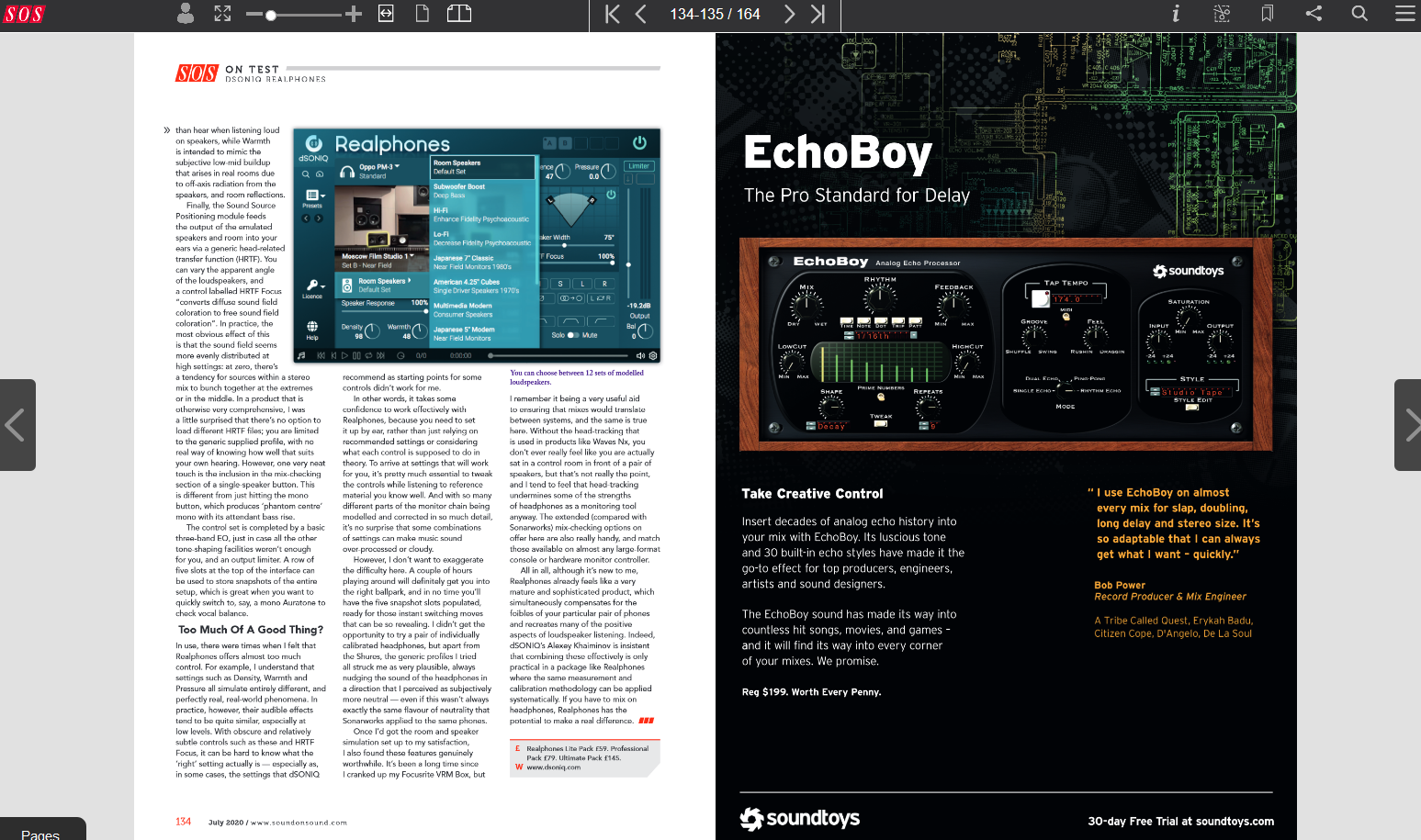Click the page number field 134-135 / 164

[x=715, y=14]
